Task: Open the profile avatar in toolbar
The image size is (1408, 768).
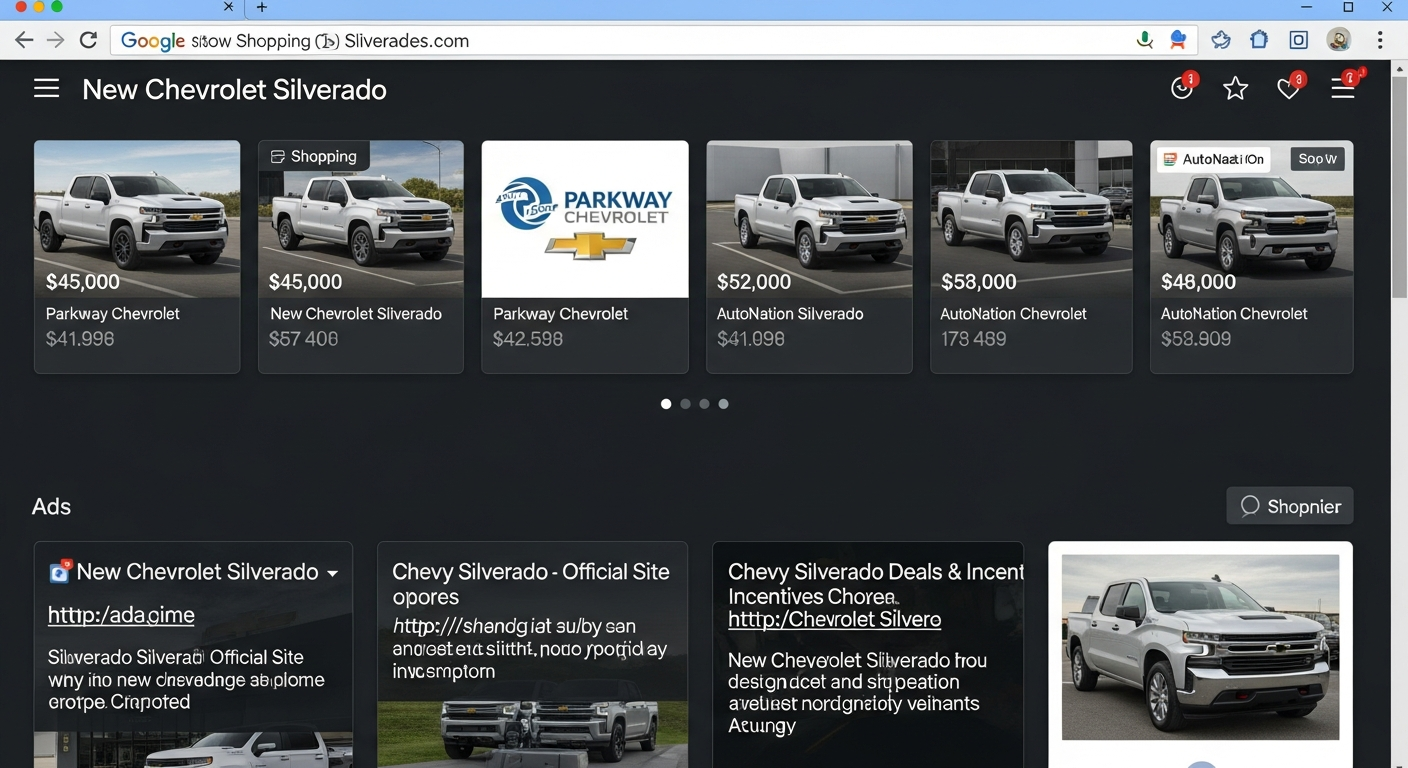Action: tap(1339, 40)
